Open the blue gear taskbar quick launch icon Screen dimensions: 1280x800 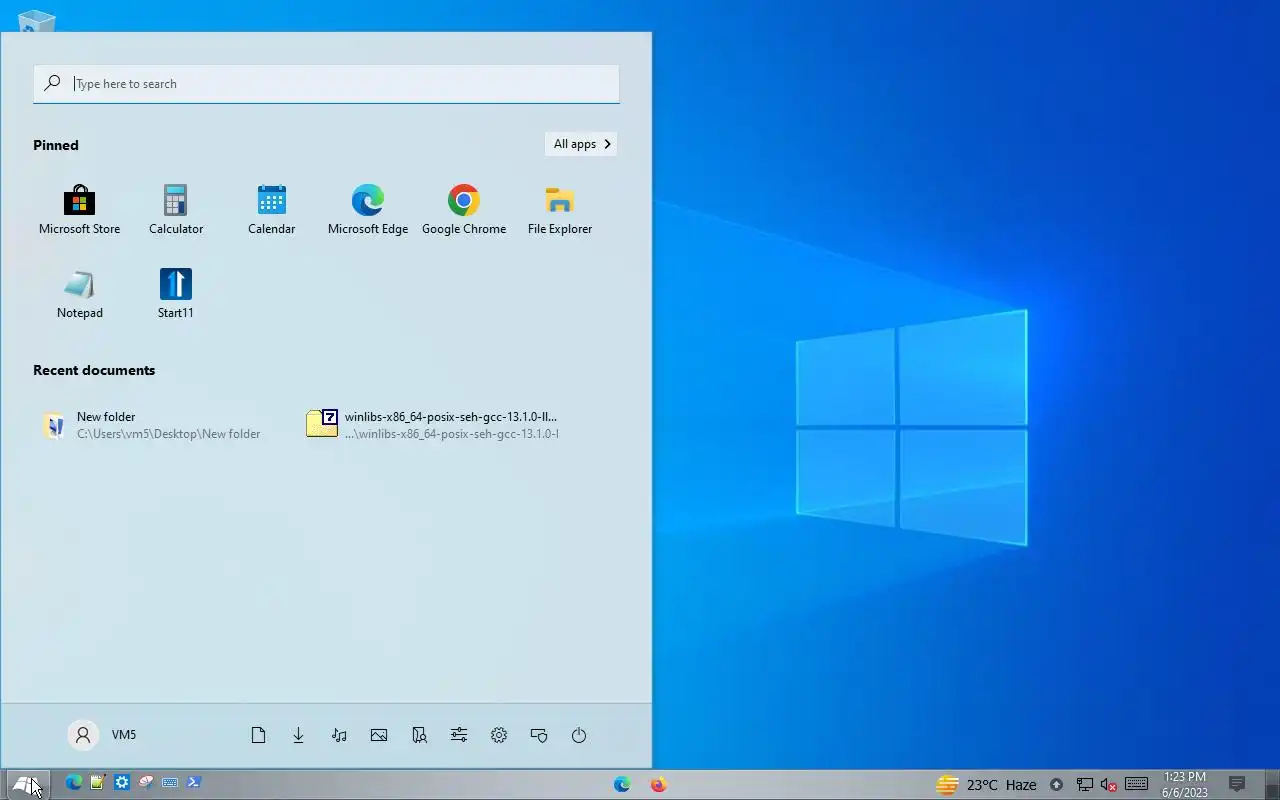coord(122,783)
